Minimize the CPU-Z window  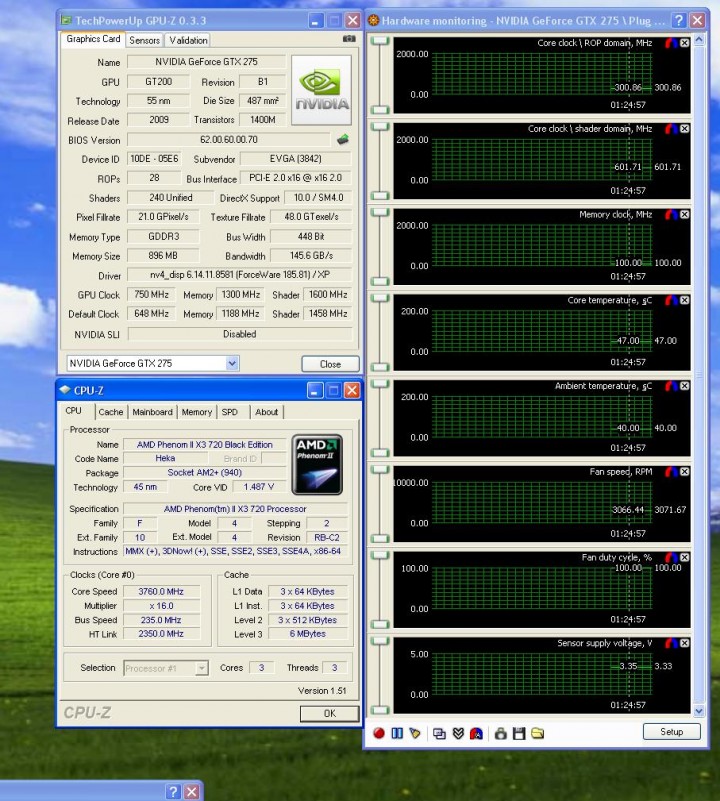[x=315, y=391]
